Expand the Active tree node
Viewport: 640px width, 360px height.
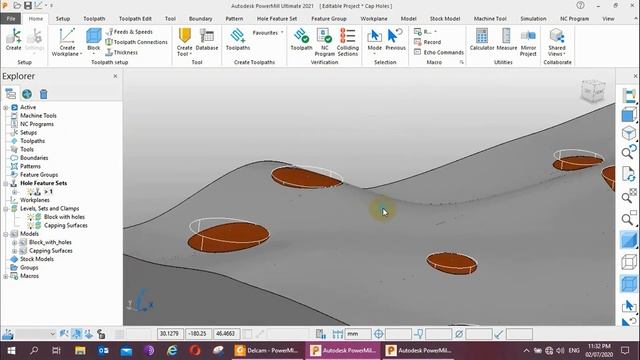[6, 107]
